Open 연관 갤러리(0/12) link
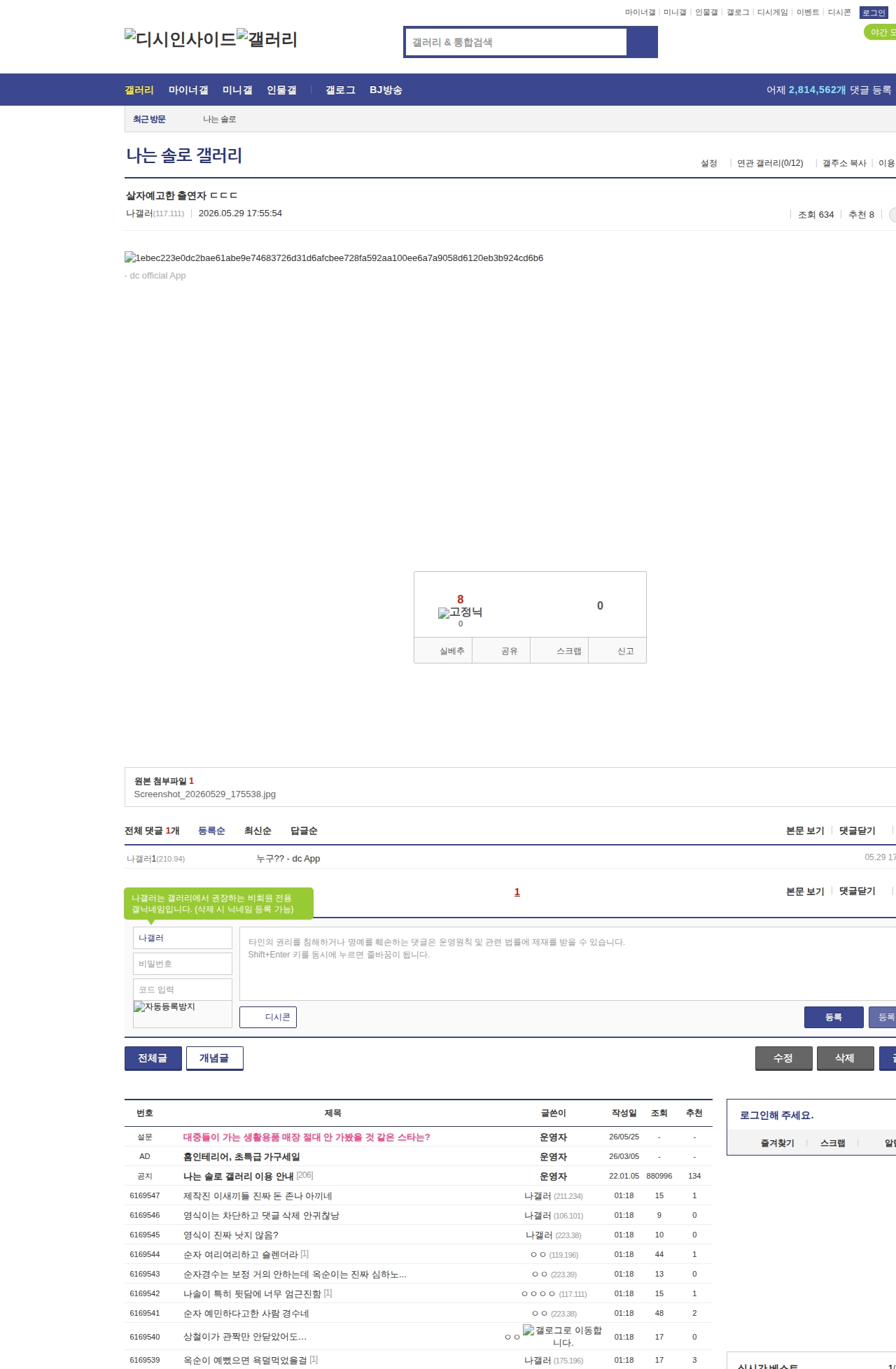896x1369 pixels. click(770, 163)
